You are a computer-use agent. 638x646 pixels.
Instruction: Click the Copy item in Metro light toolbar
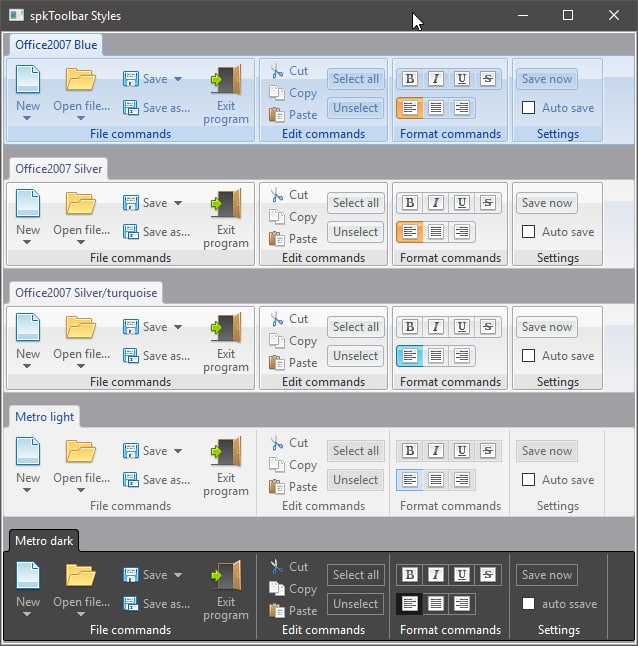(x=293, y=465)
